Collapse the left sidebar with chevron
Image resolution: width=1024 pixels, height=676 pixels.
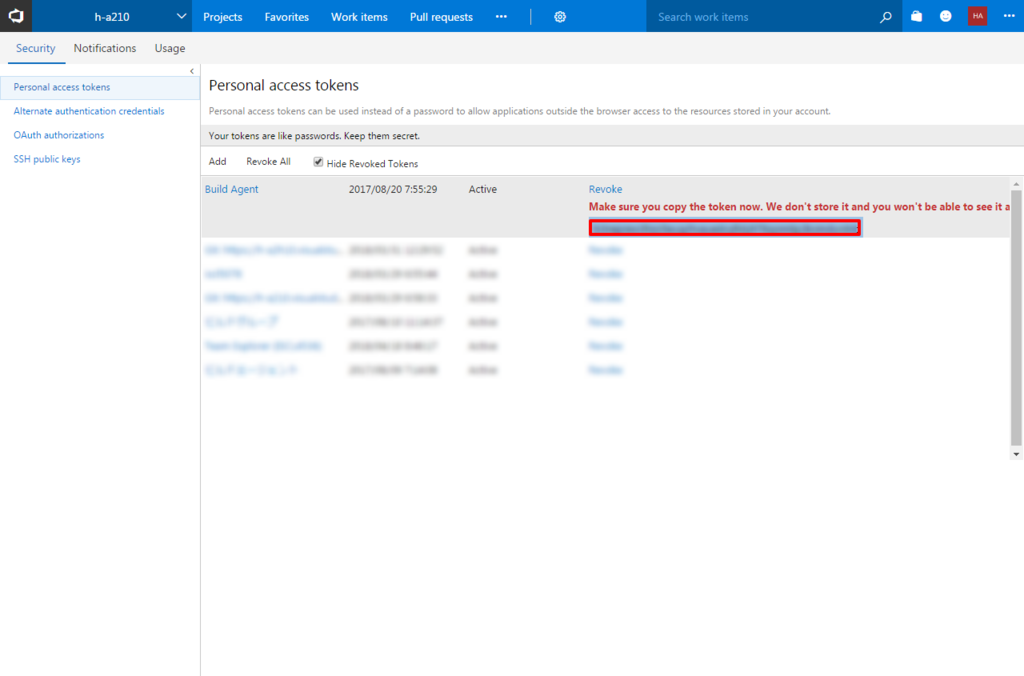point(191,71)
